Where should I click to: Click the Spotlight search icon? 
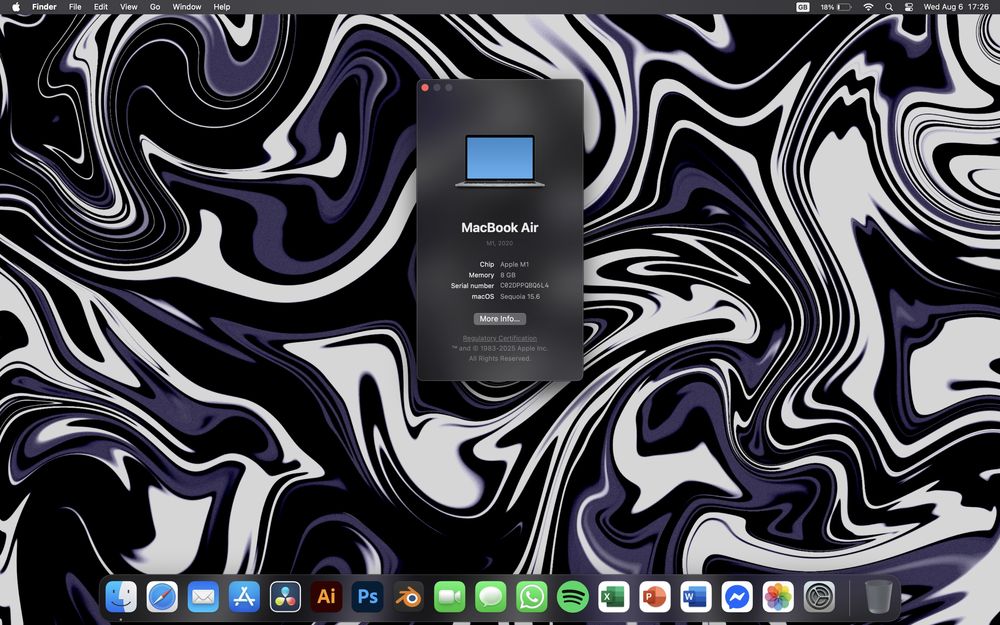pos(889,7)
